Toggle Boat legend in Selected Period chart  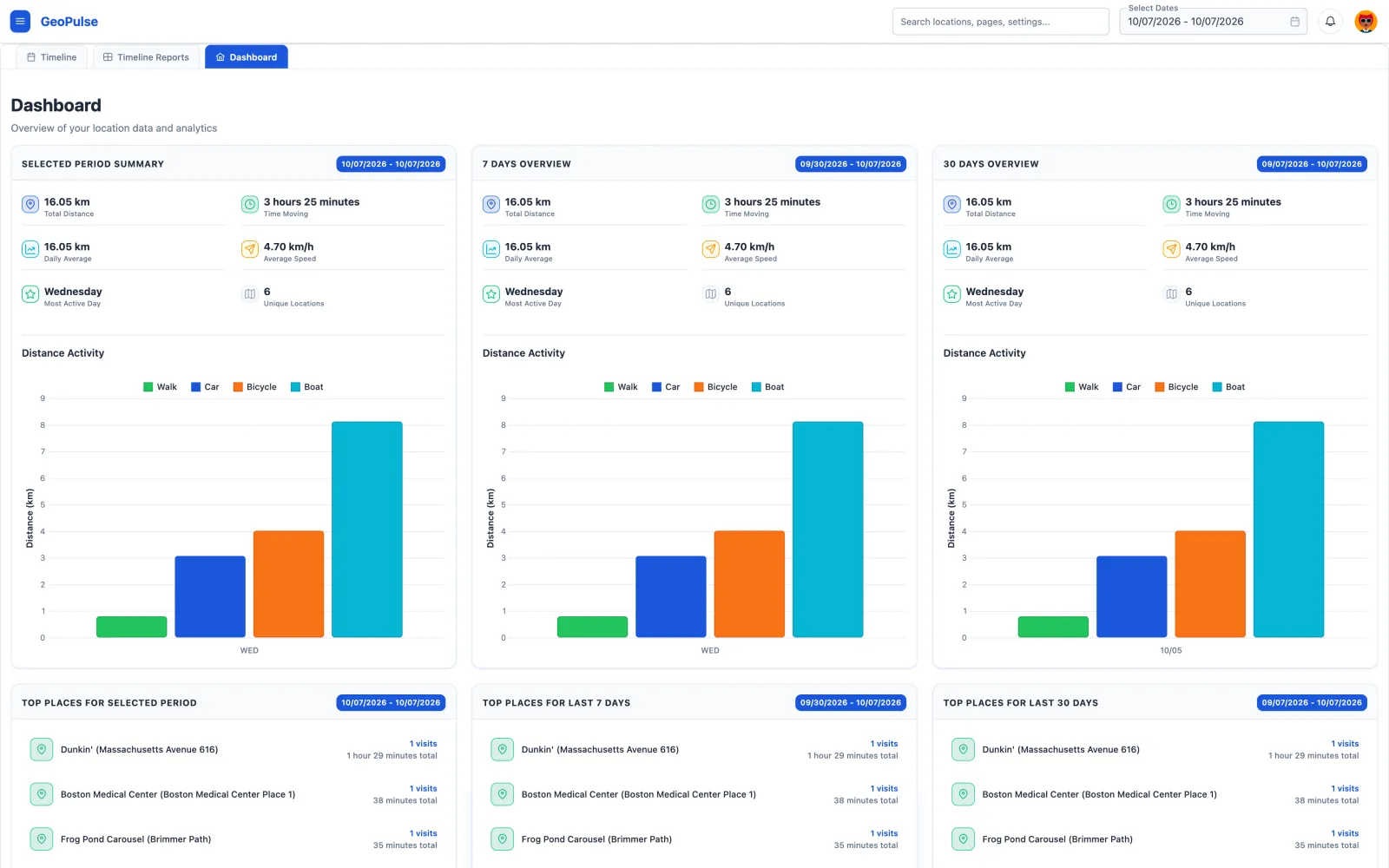coord(306,387)
